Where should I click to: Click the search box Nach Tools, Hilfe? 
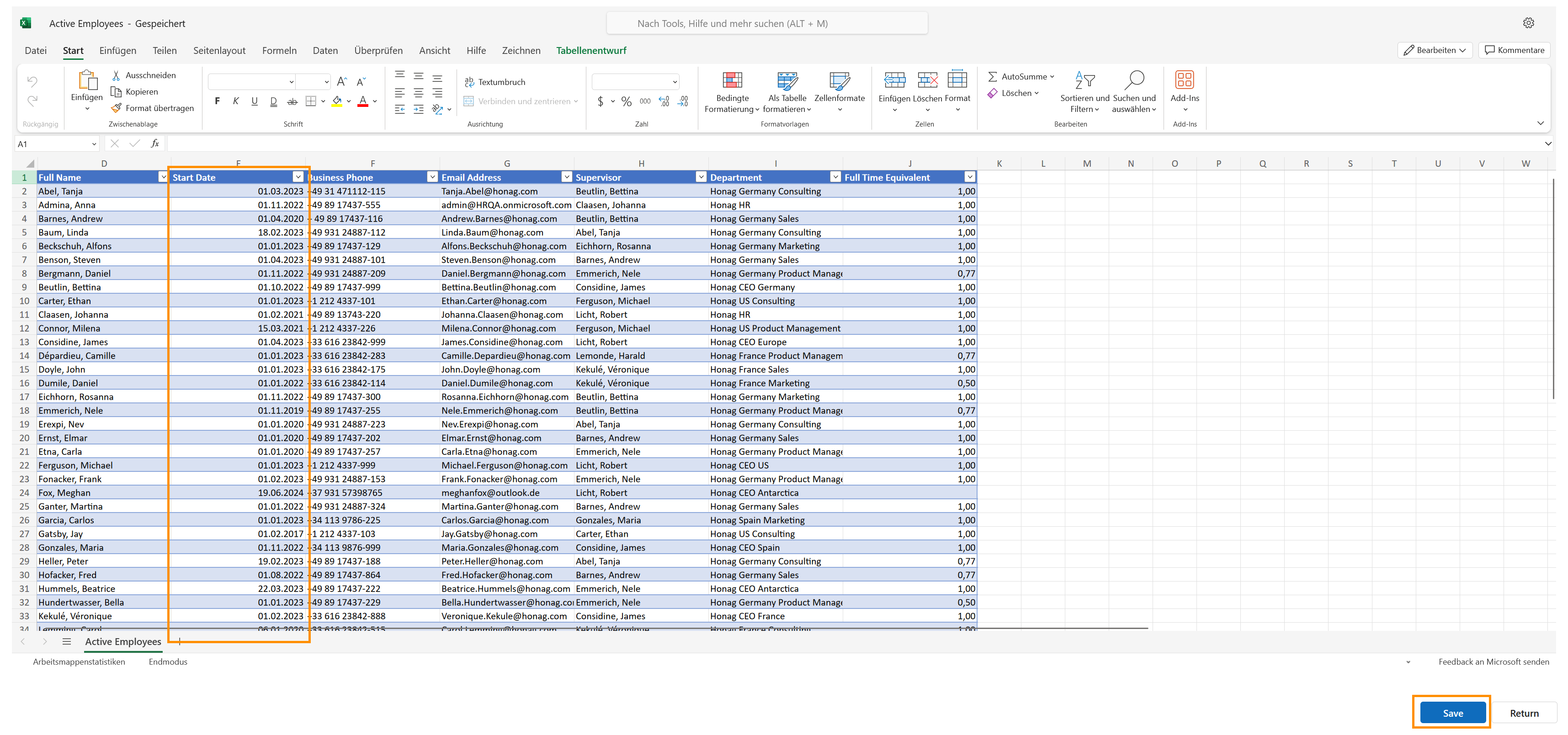[767, 24]
